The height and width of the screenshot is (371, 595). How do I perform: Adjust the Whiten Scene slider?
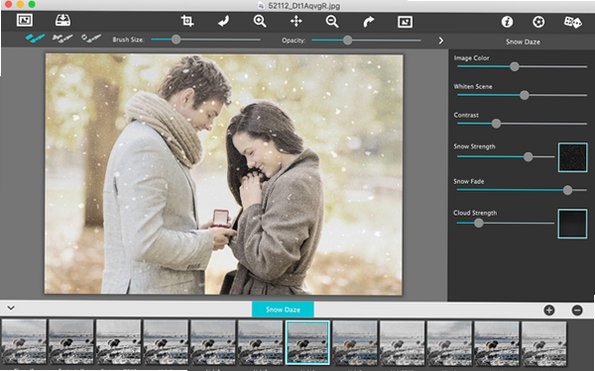click(x=522, y=95)
